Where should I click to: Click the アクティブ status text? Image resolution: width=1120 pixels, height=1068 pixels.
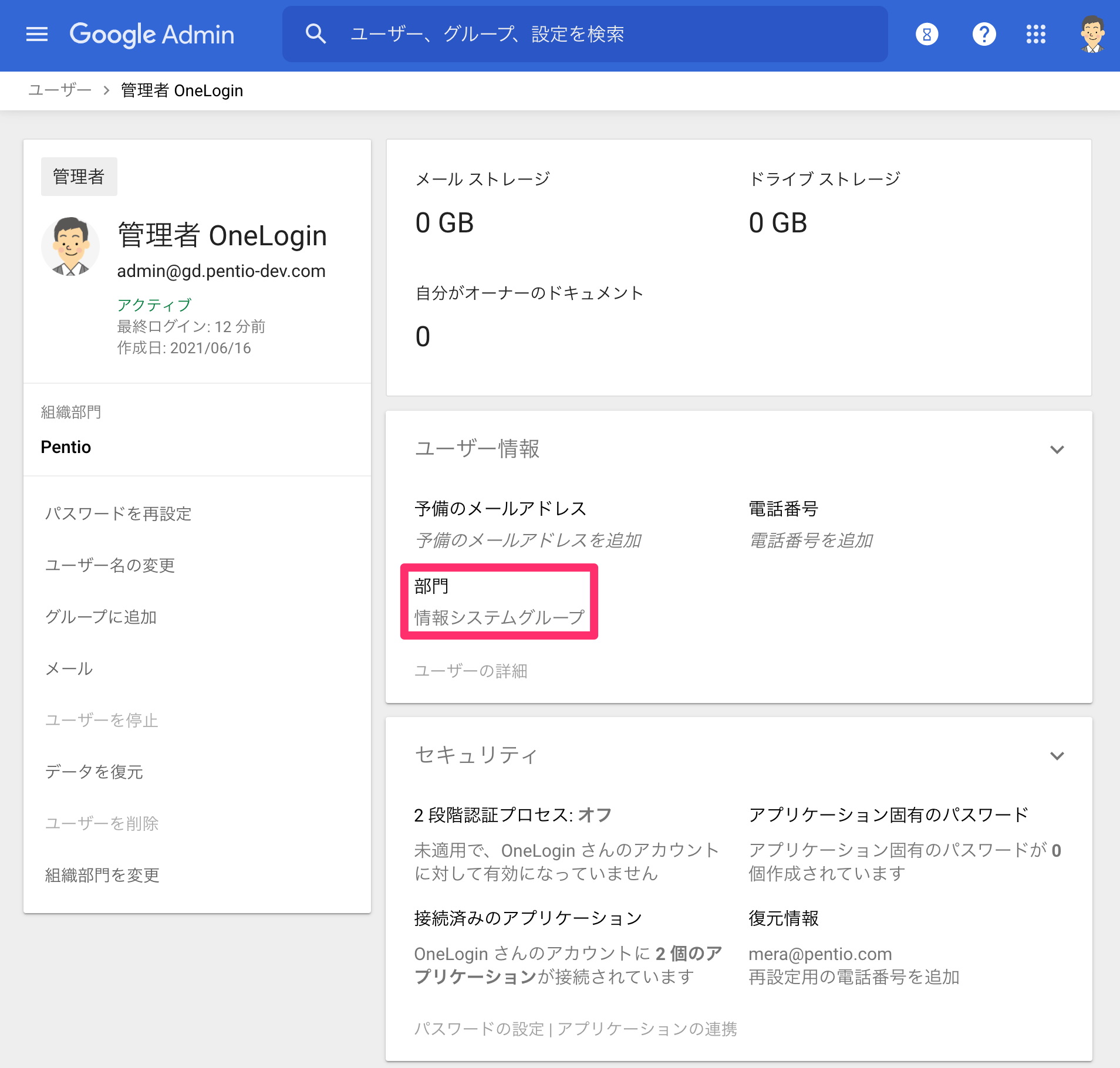pos(154,305)
